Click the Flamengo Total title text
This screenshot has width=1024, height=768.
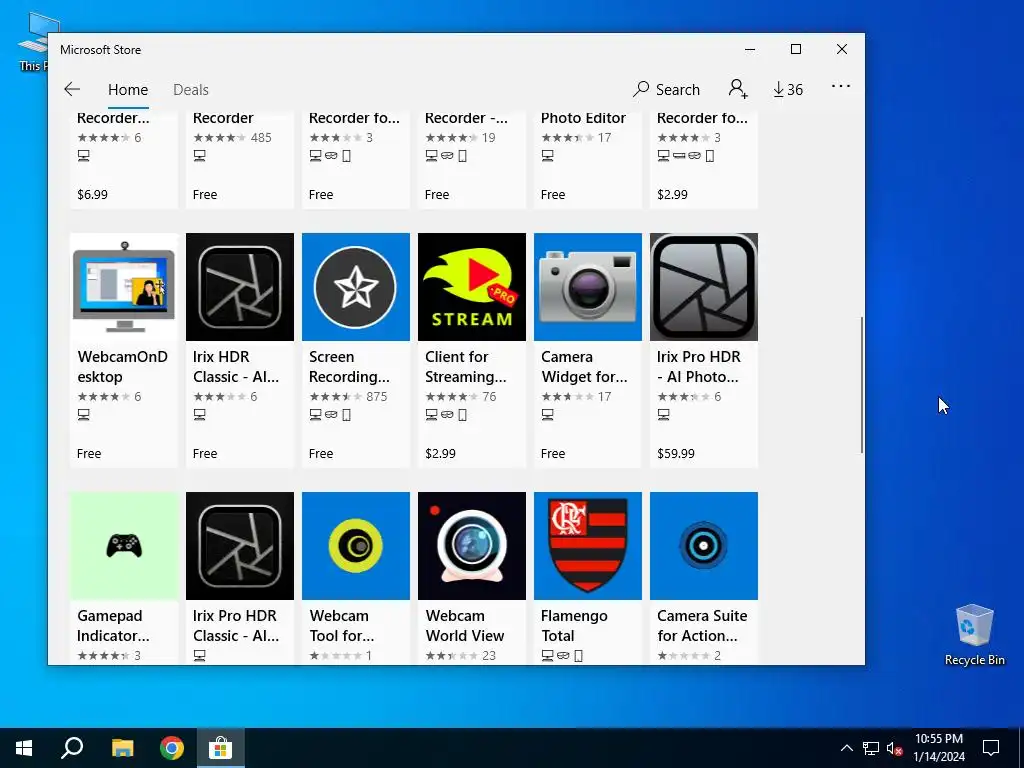pyautogui.click(x=574, y=626)
